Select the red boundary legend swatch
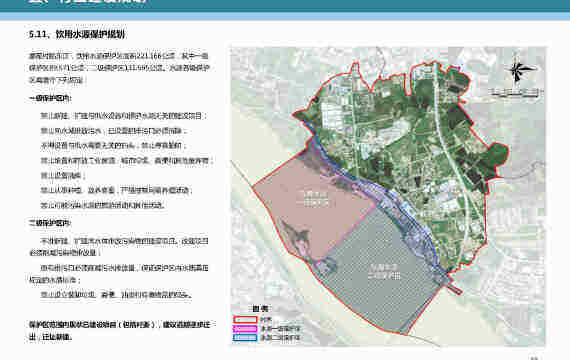Viewport: 570px width, 360px height. (245, 320)
